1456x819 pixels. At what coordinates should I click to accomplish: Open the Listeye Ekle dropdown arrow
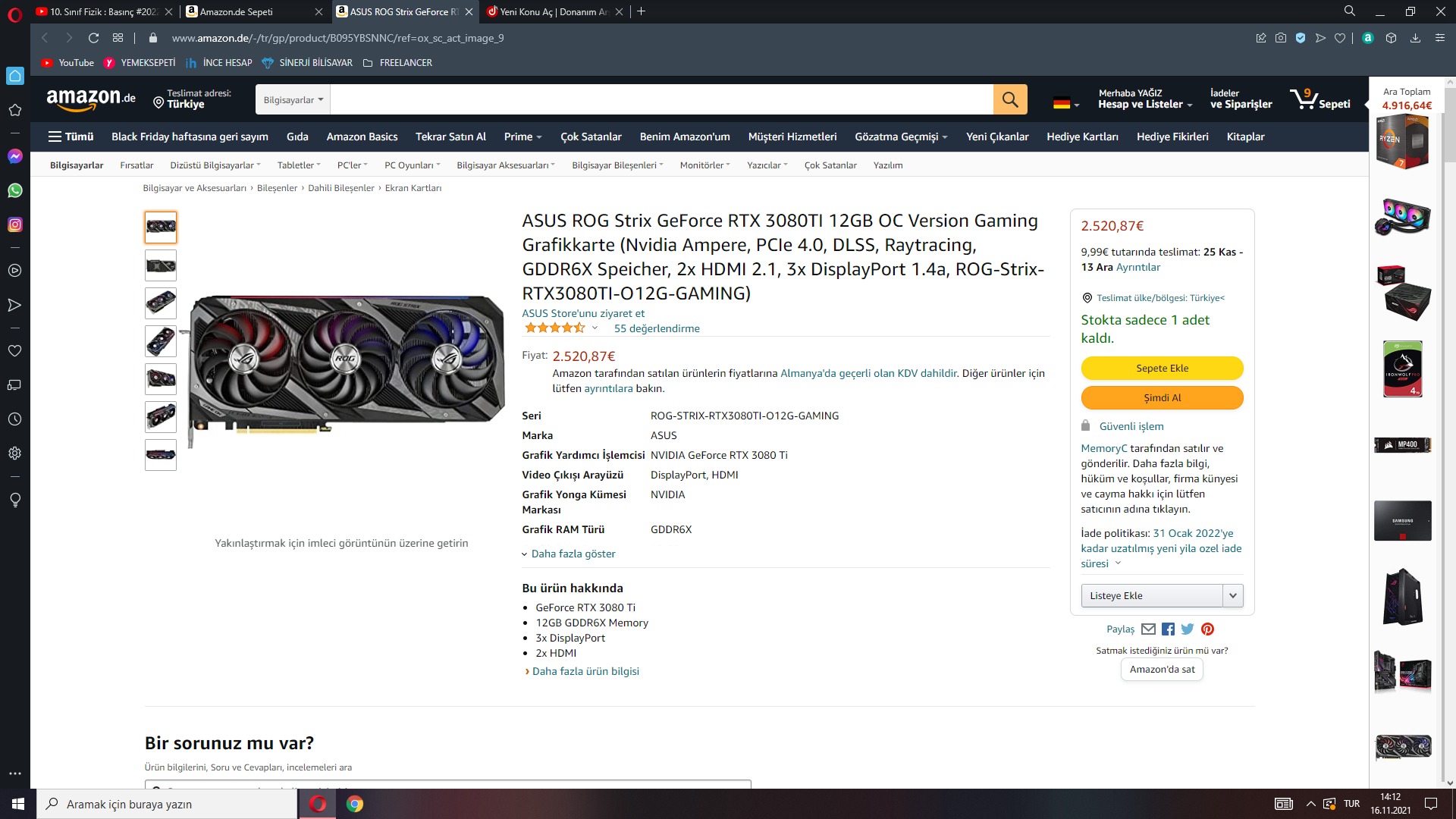click(x=1232, y=595)
